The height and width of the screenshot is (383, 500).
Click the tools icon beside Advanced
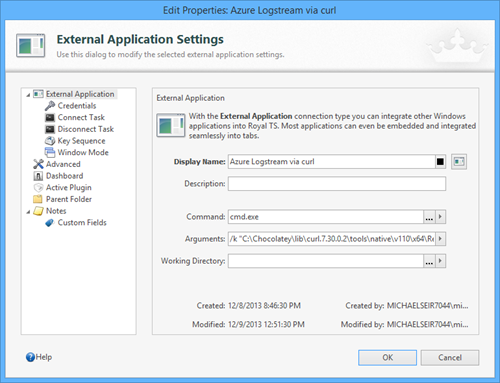(x=38, y=164)
